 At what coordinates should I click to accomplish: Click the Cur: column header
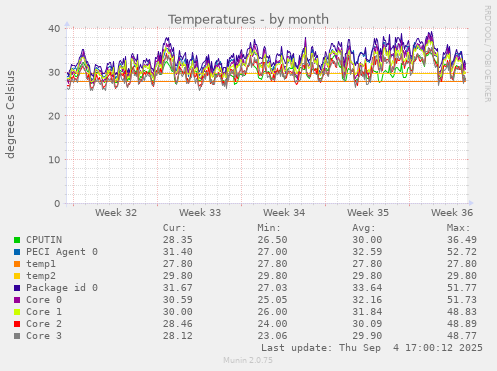click(174, 228)
